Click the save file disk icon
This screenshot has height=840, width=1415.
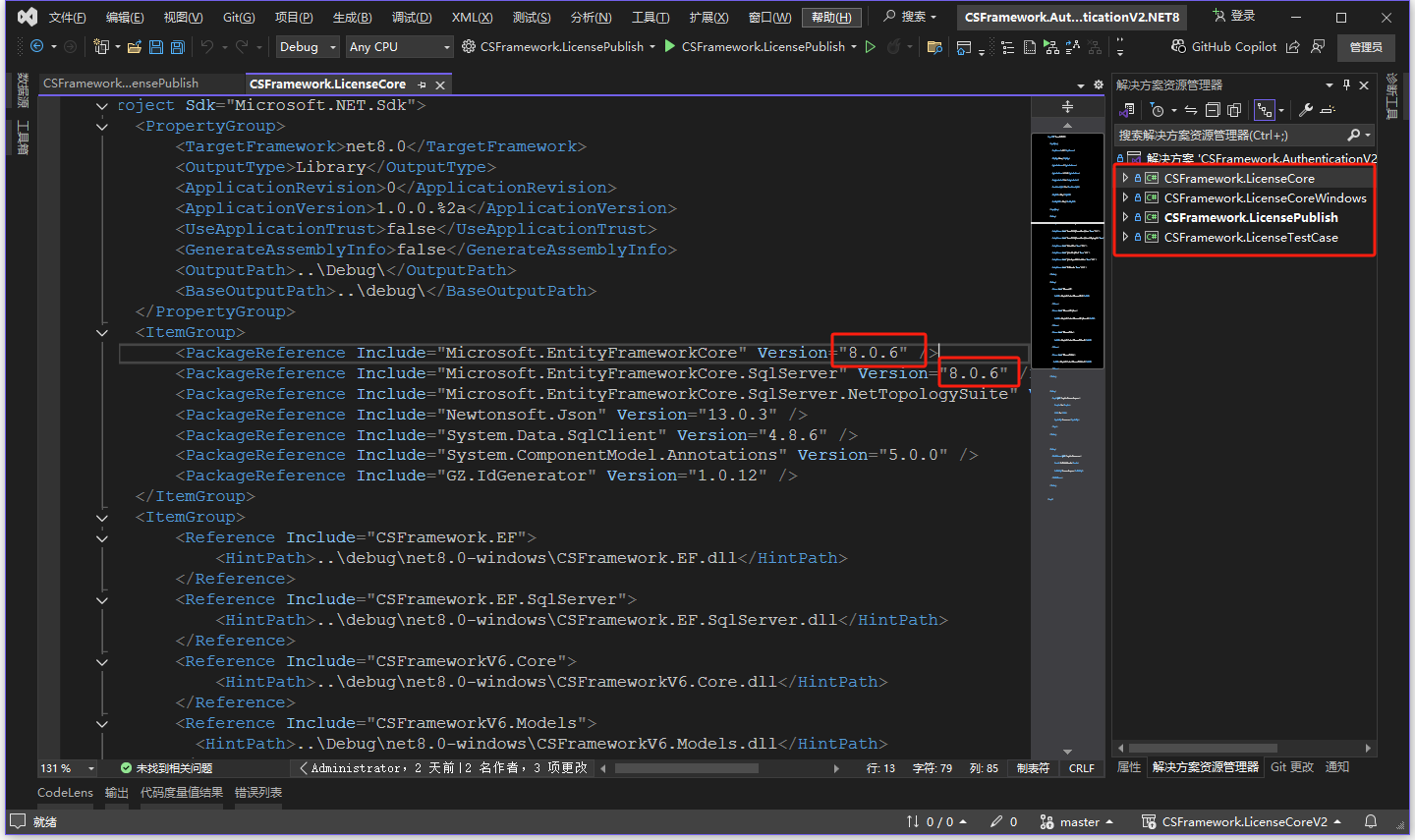(156, 46)
